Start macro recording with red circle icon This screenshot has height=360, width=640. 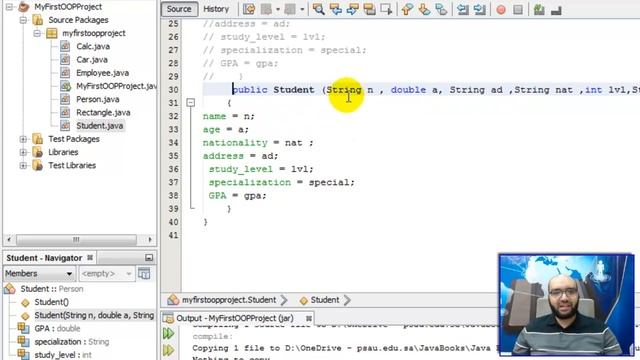coord(501,9)
